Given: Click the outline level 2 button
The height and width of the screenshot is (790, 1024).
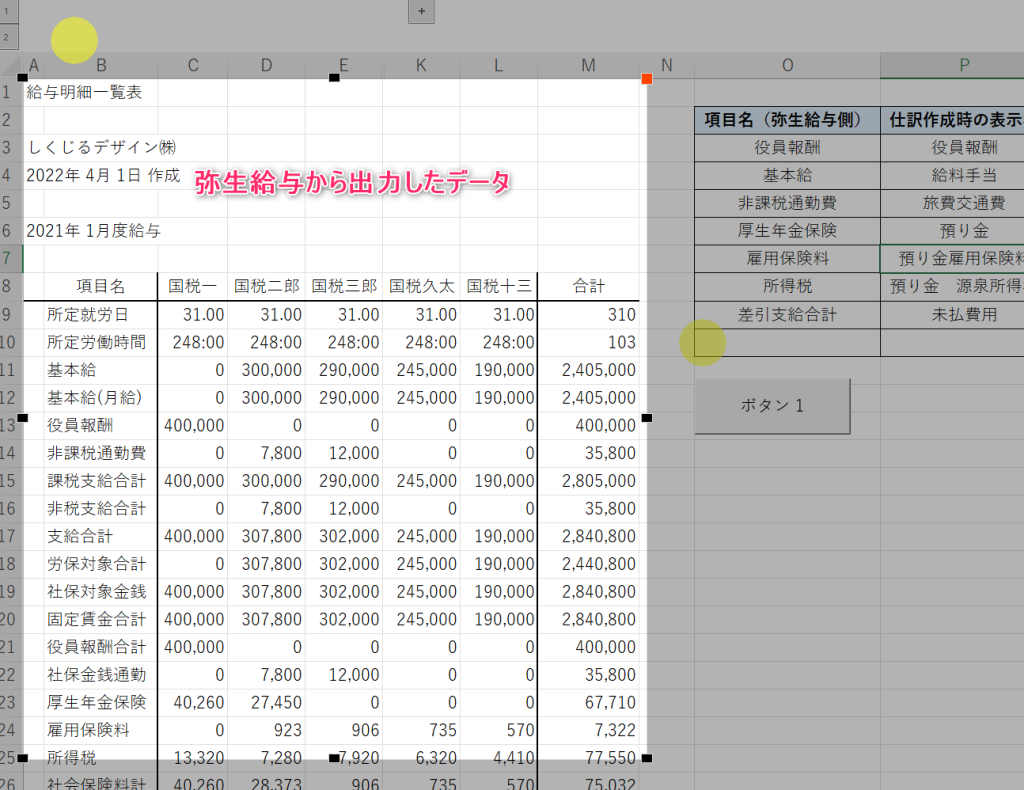Looking at the screenshot, I should click(x=8, y=37).
